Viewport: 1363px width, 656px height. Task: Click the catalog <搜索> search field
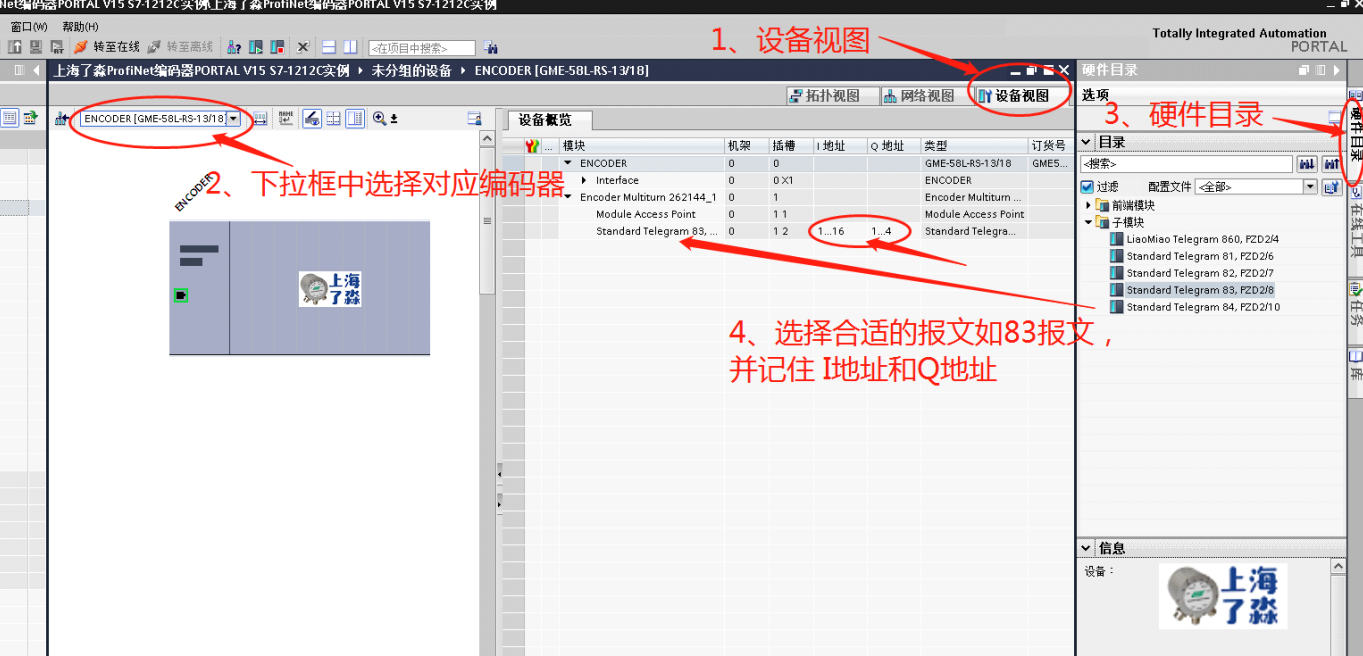click(1186, 163)
